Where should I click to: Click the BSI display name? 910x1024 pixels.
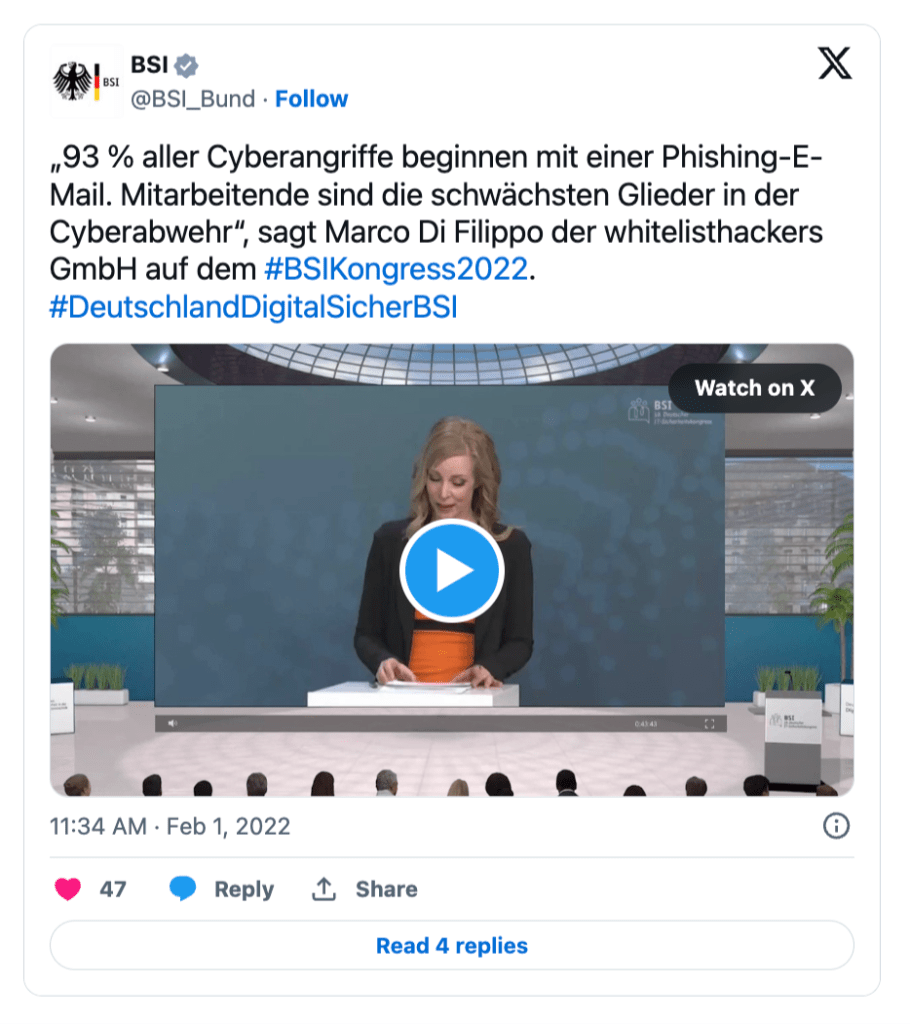[x=150, y=65]
